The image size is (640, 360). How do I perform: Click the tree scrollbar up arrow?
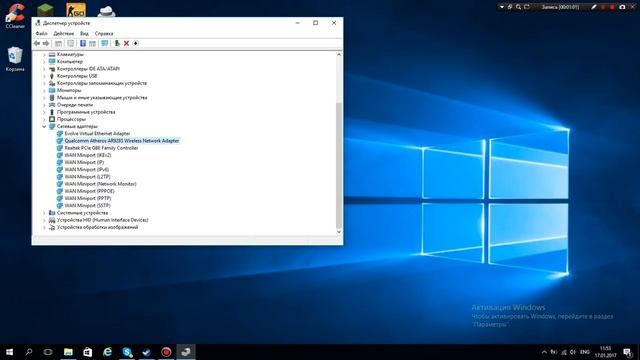(x=339, y=54)
